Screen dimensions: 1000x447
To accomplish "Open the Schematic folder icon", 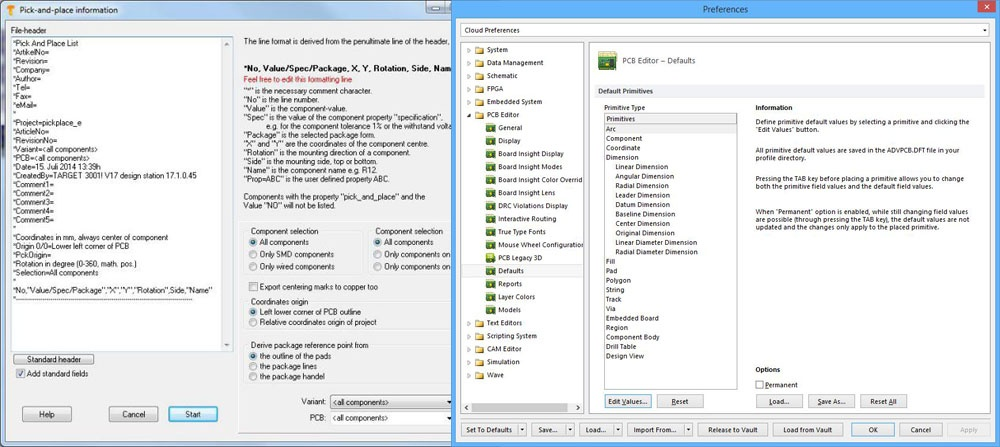I will (479, 76).
